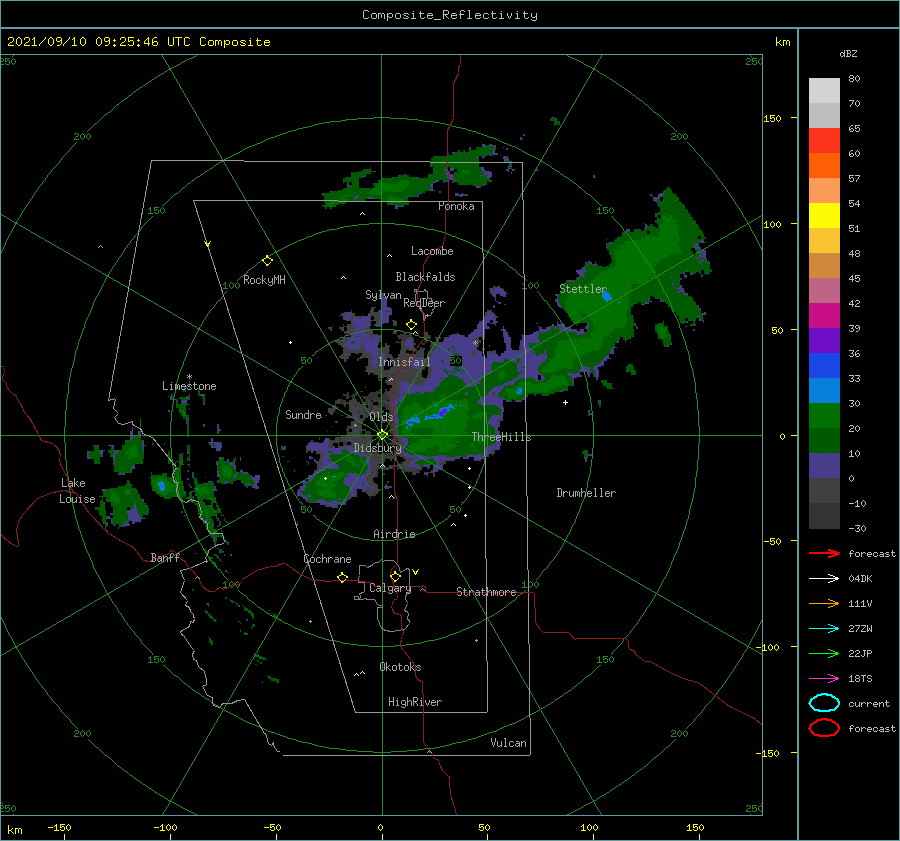
Task: Click the red forecast arrow in legend
Action: pyautogui.click(x=824, y=553)
